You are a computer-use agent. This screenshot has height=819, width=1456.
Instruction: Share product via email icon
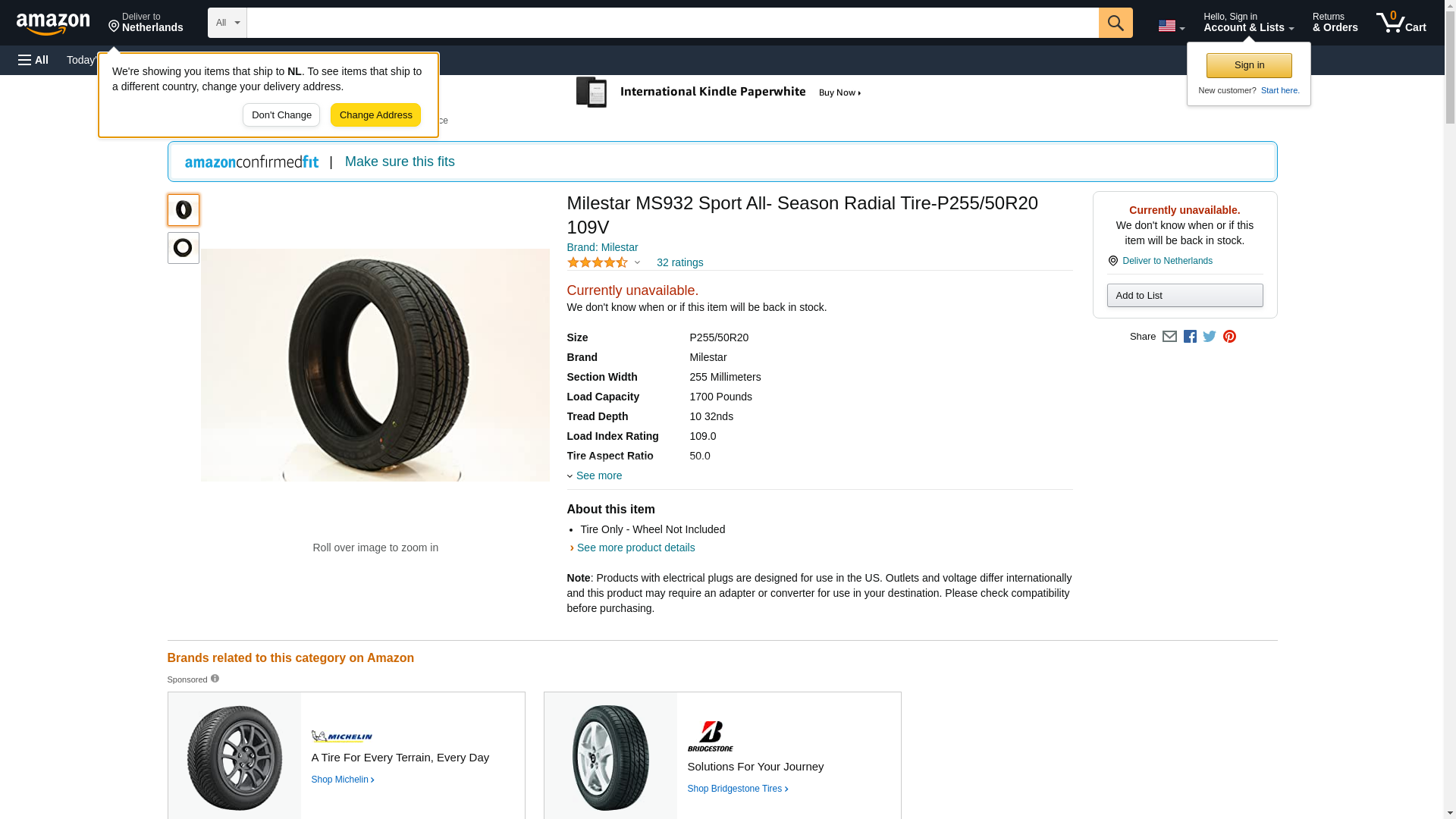coord(1169,337)
